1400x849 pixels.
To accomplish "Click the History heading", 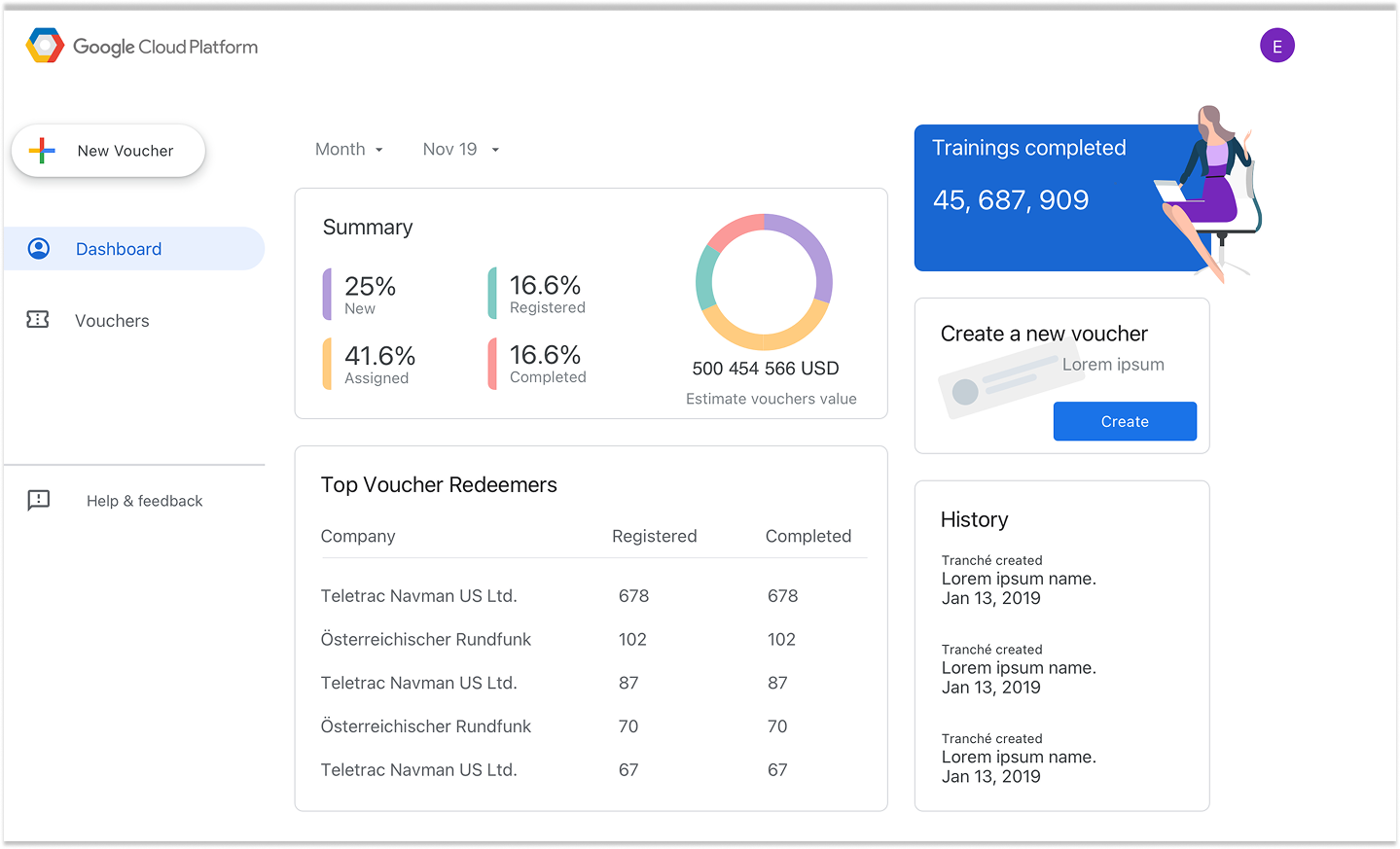I will pyautogui.click(x=975, y=519).
